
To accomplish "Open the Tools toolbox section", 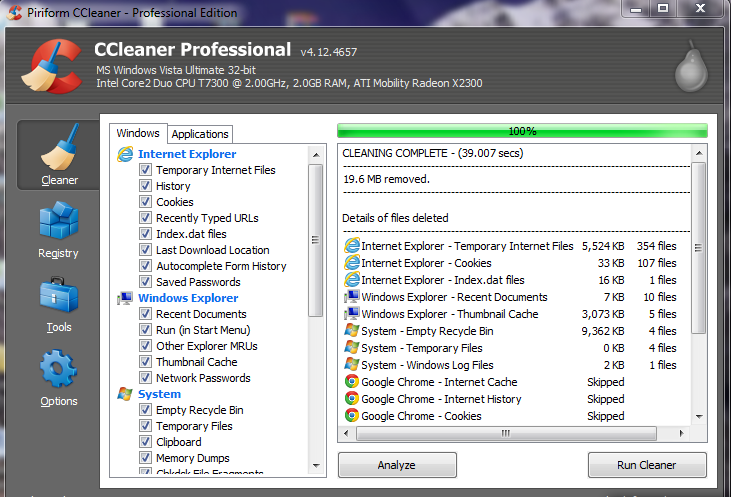I will 59,304.
